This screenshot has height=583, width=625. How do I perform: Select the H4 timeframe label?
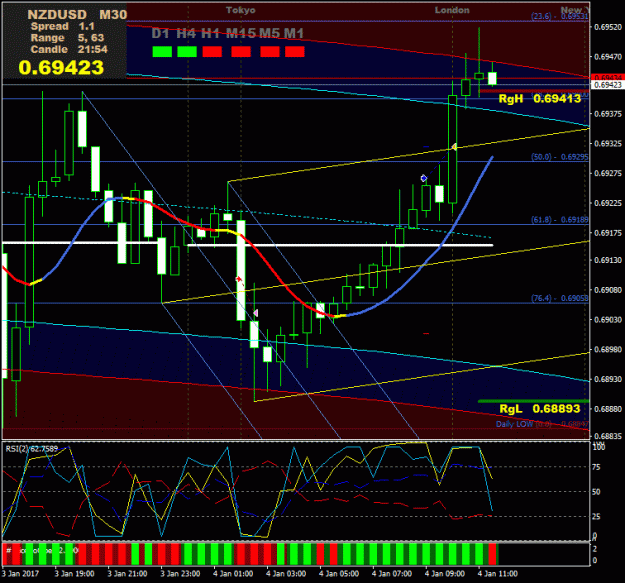pos(186,33)
